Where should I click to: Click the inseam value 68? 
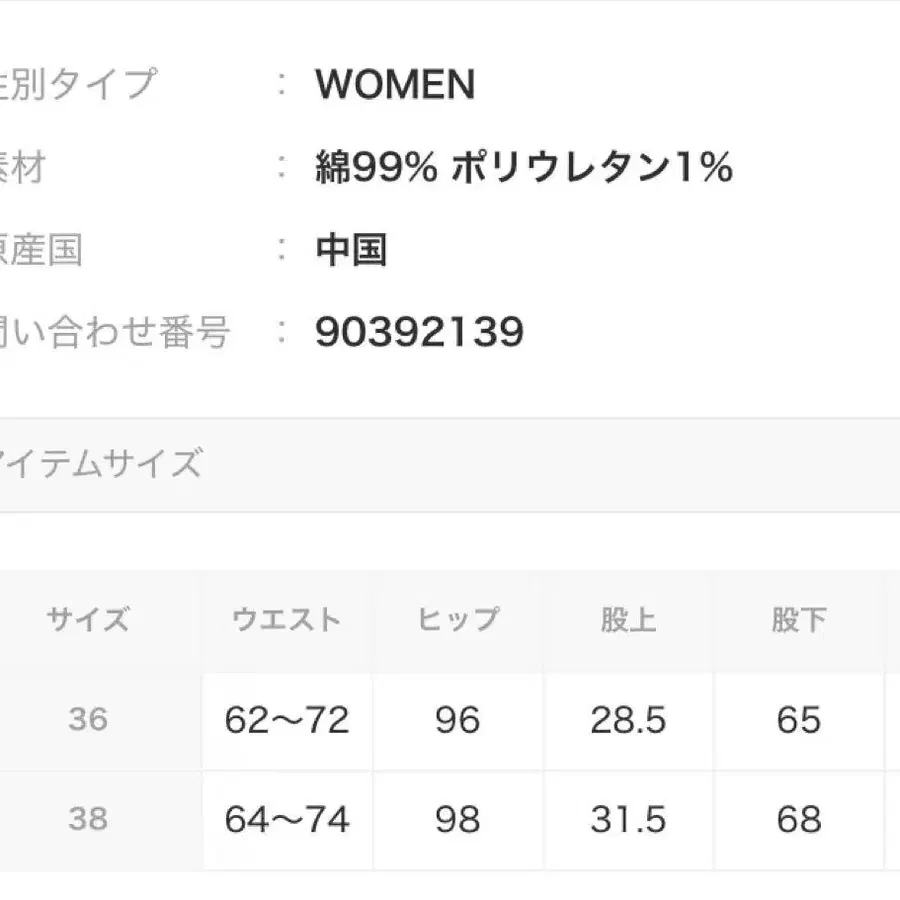point(799,820)
